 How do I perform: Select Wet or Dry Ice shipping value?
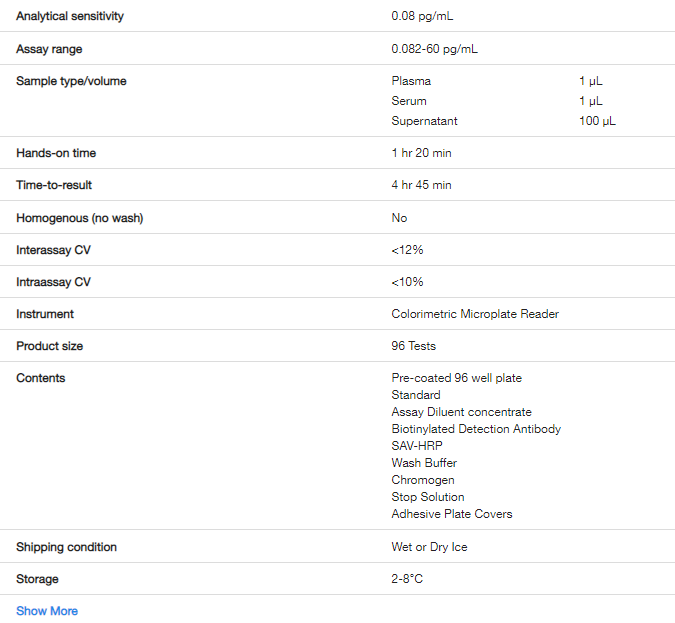point(429,547)
